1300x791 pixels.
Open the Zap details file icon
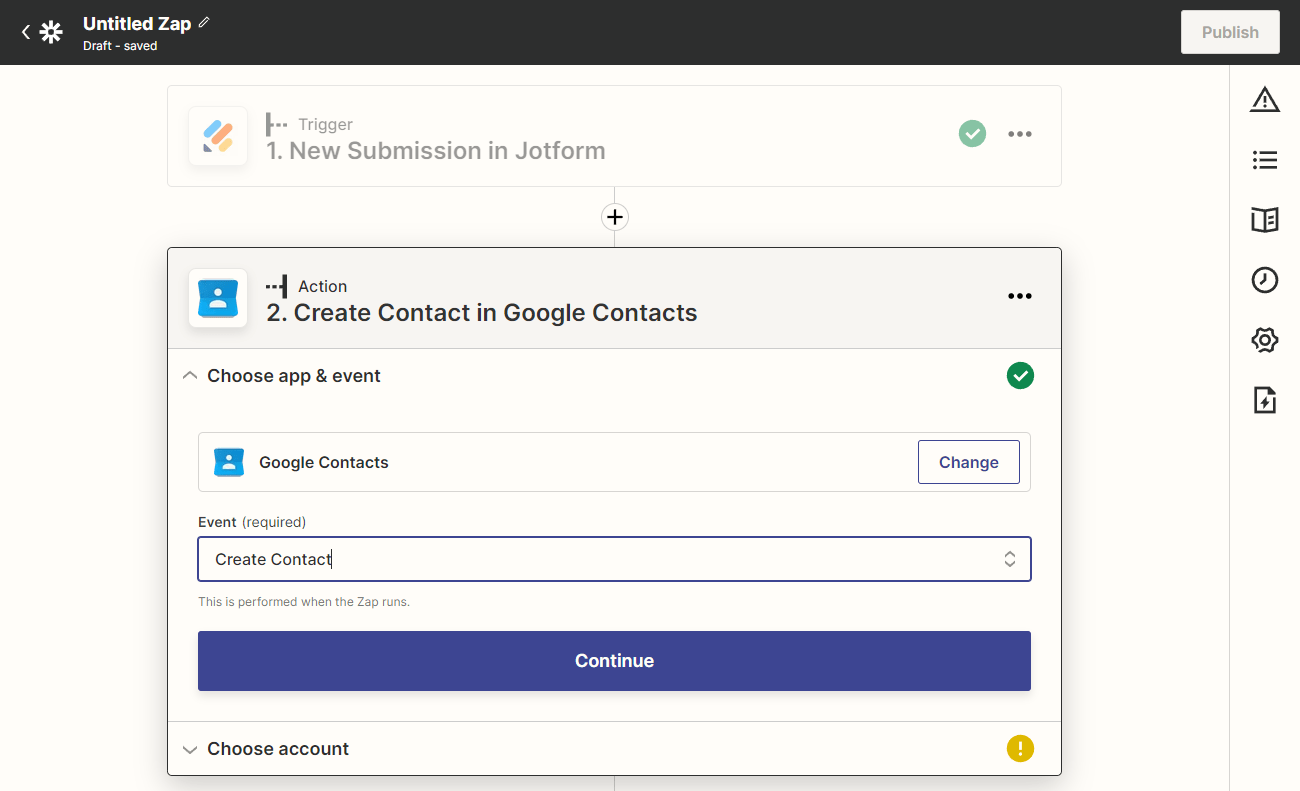[x=1265, y=400]
